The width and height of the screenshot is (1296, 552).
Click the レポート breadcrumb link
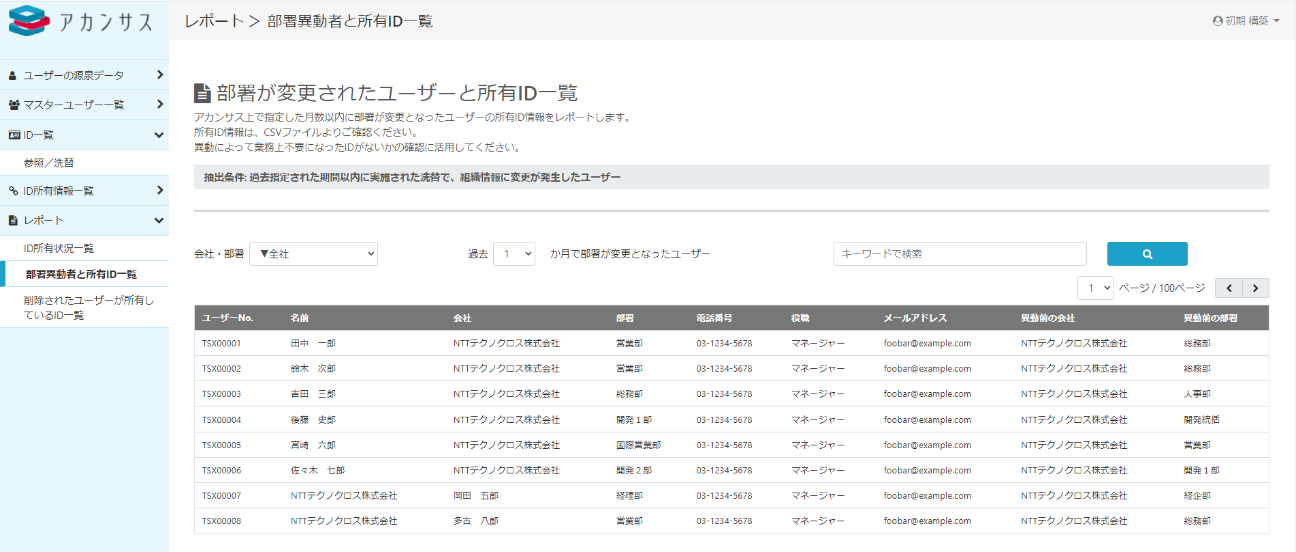[x=214, y=21]
